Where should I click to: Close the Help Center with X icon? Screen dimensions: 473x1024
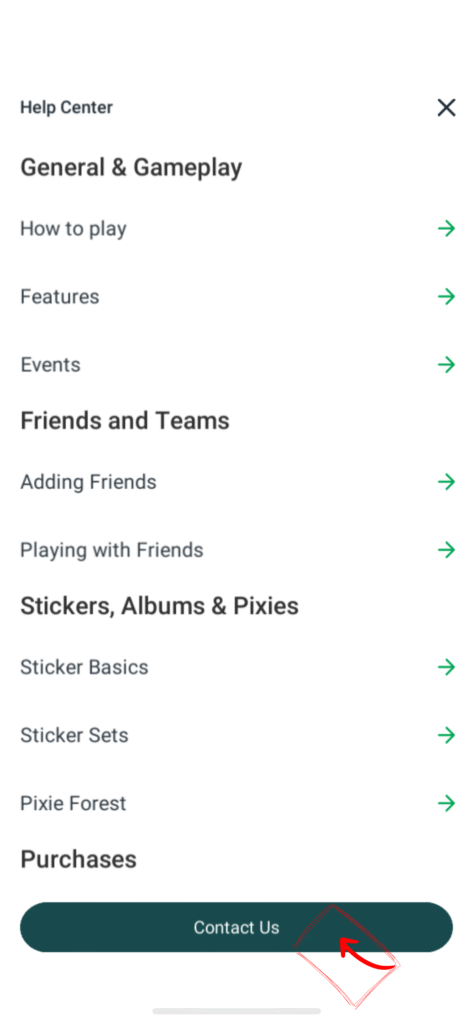[x=446, y=108]
